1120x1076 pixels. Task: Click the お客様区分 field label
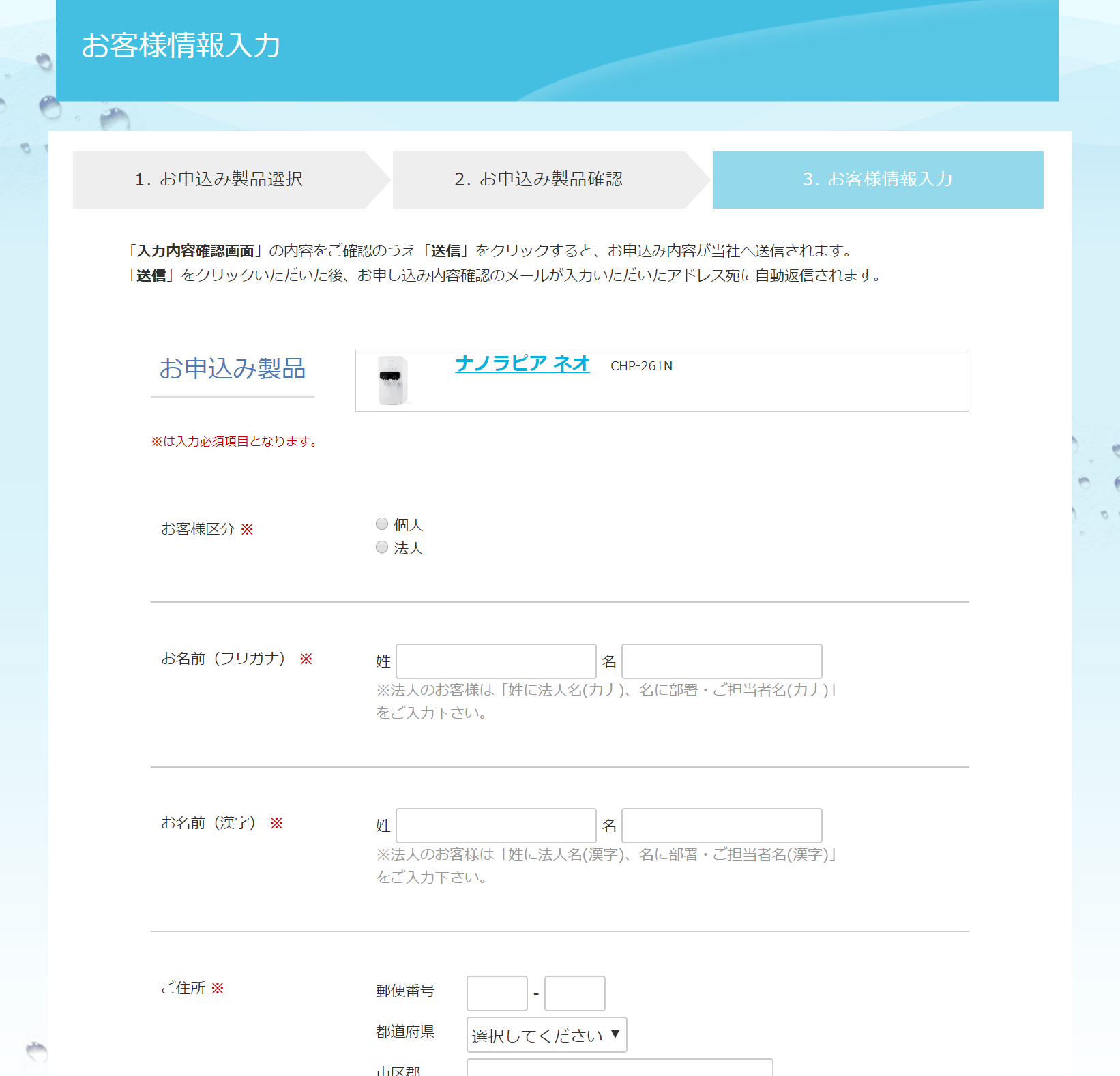tap(198, 529)
